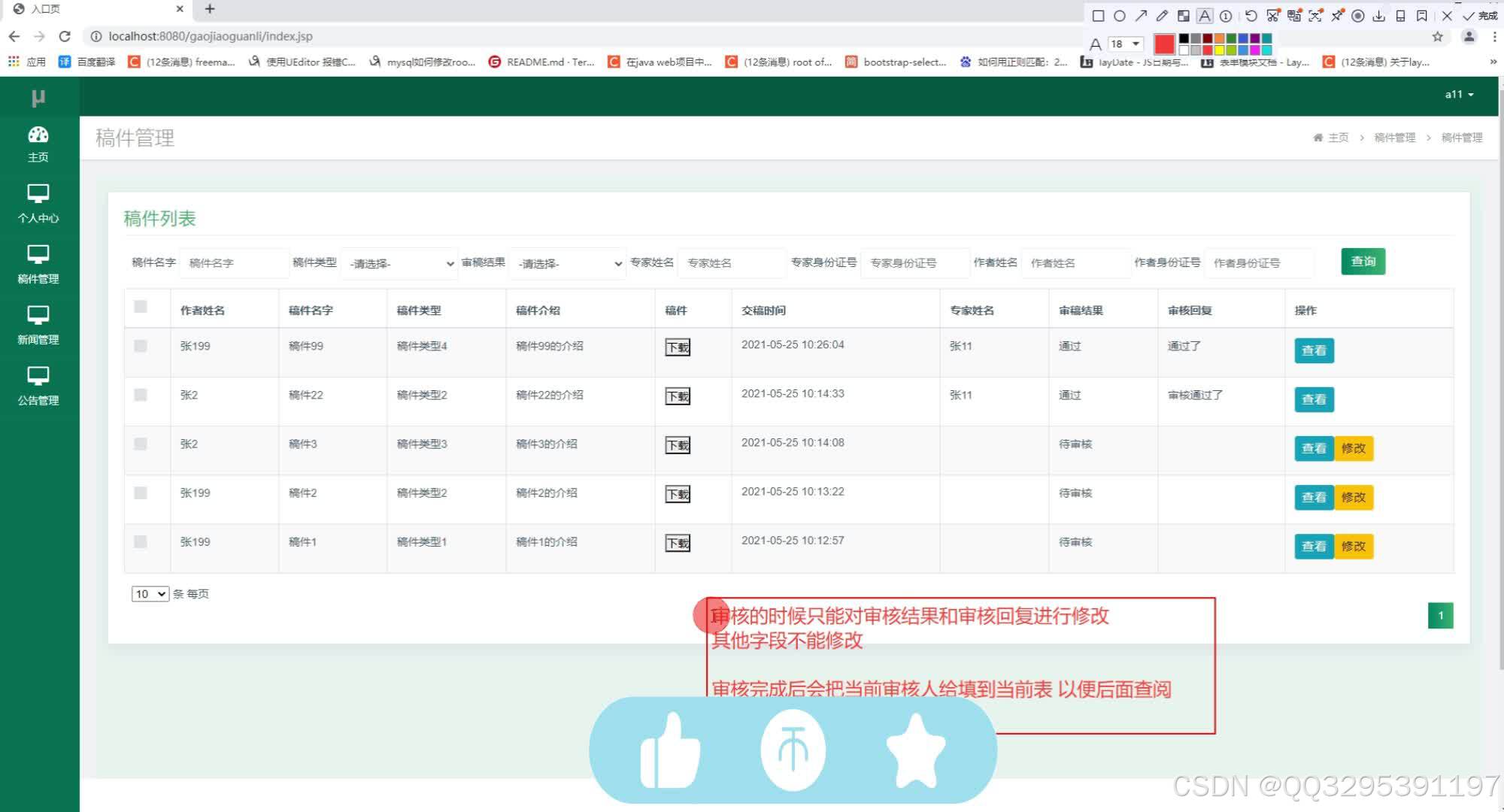Check the row for 稿件2
The image size is (1504, 812).
click(141, 492)
